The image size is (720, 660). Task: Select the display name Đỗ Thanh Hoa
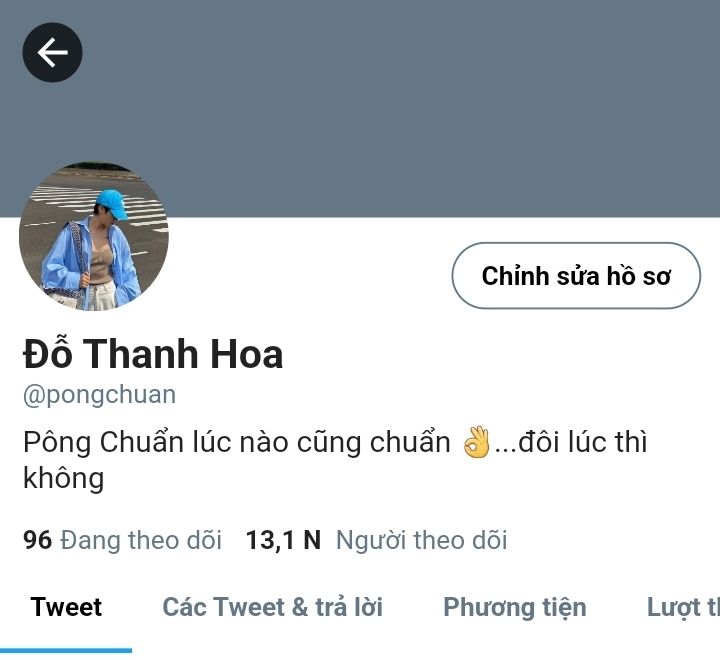point(153,354)
